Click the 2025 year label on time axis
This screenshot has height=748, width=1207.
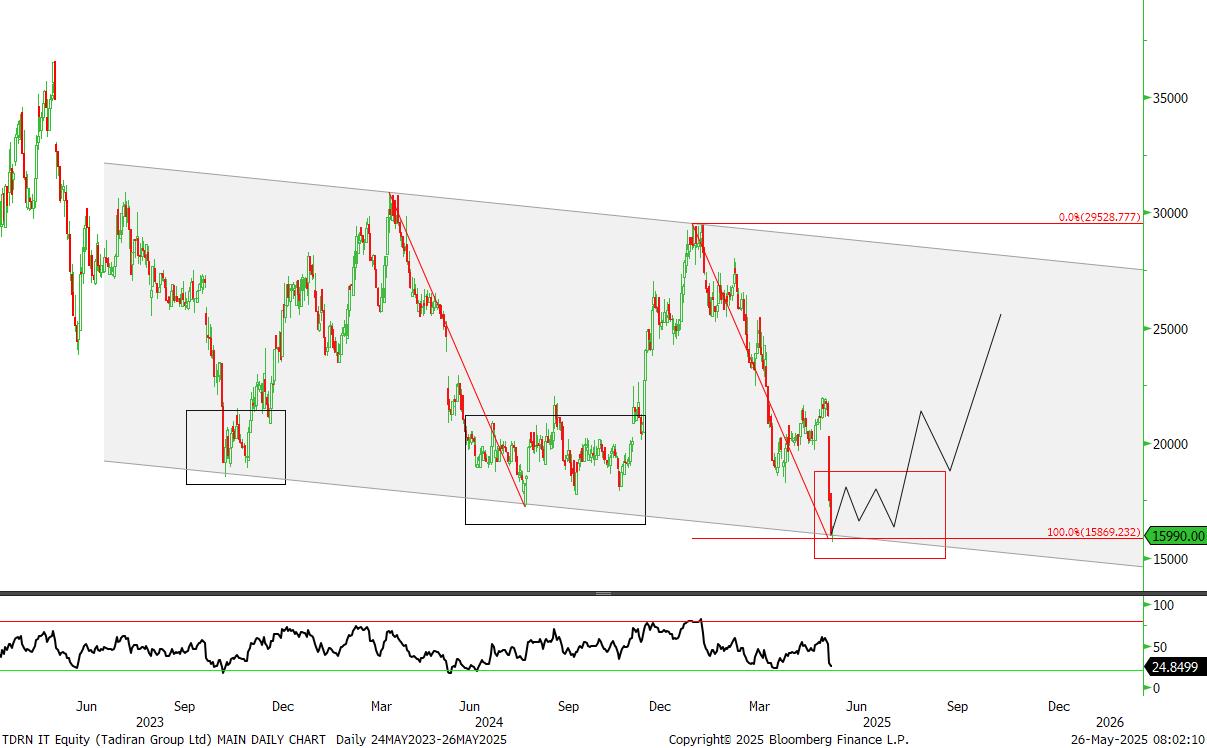coord(876,722)
